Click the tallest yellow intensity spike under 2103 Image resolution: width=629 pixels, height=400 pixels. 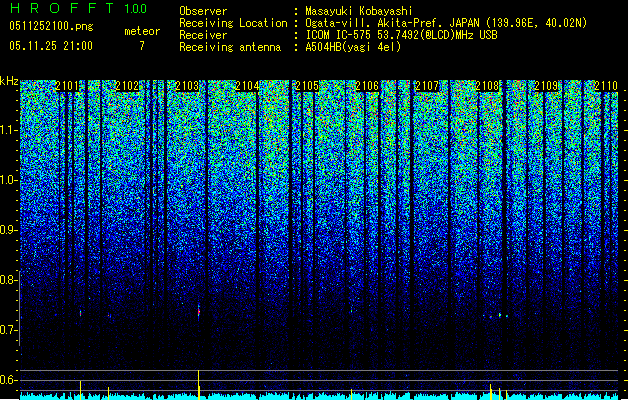(199, 384)
